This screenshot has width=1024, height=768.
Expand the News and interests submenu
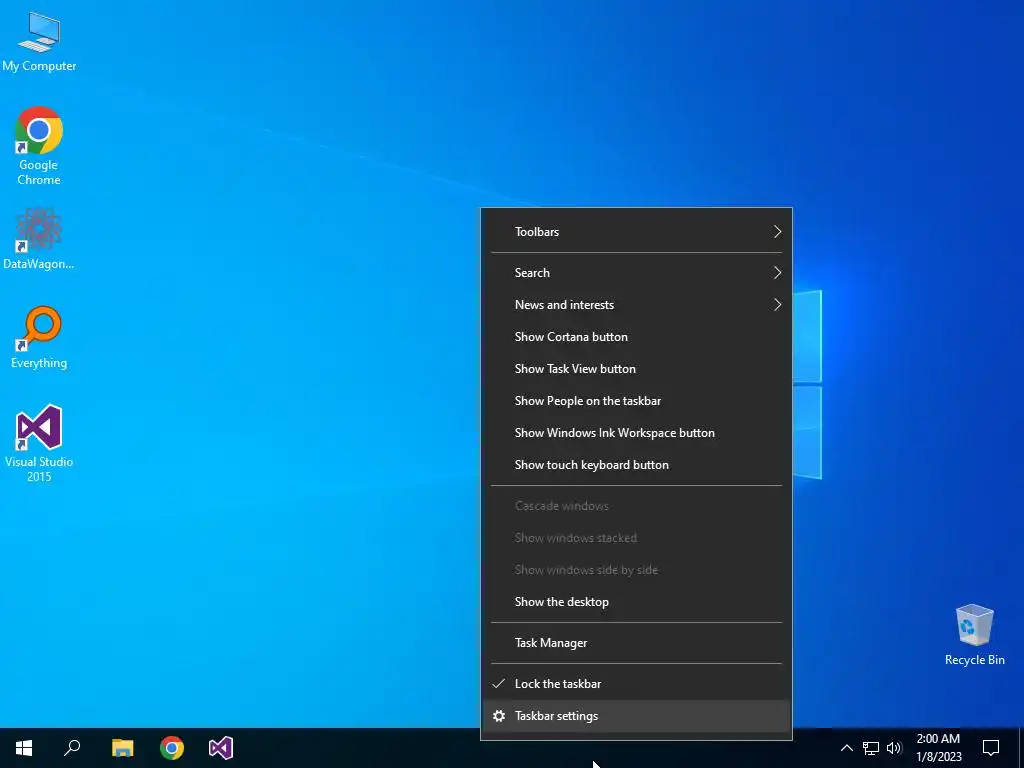point(636,305)
